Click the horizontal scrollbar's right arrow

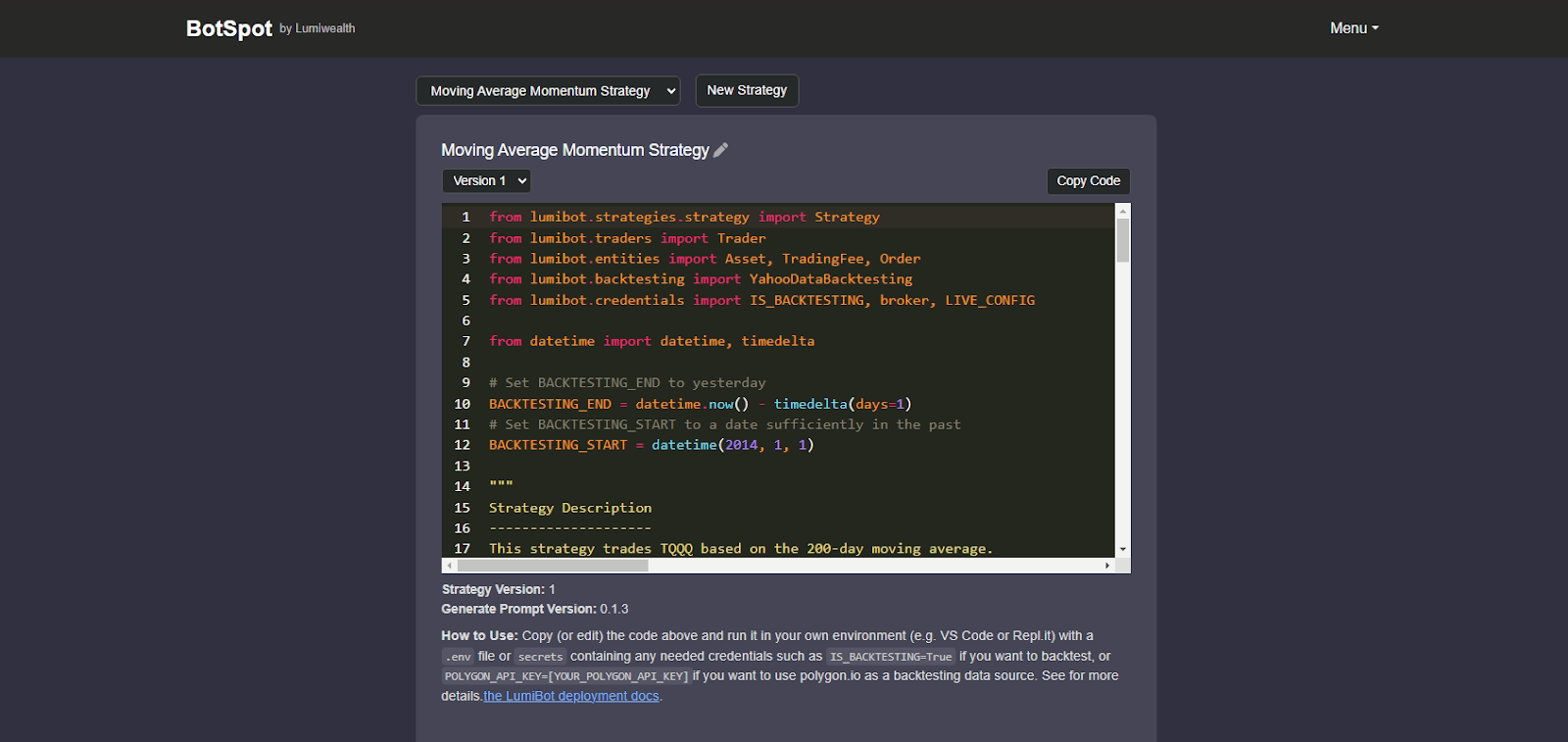(x=1107, y=566)
